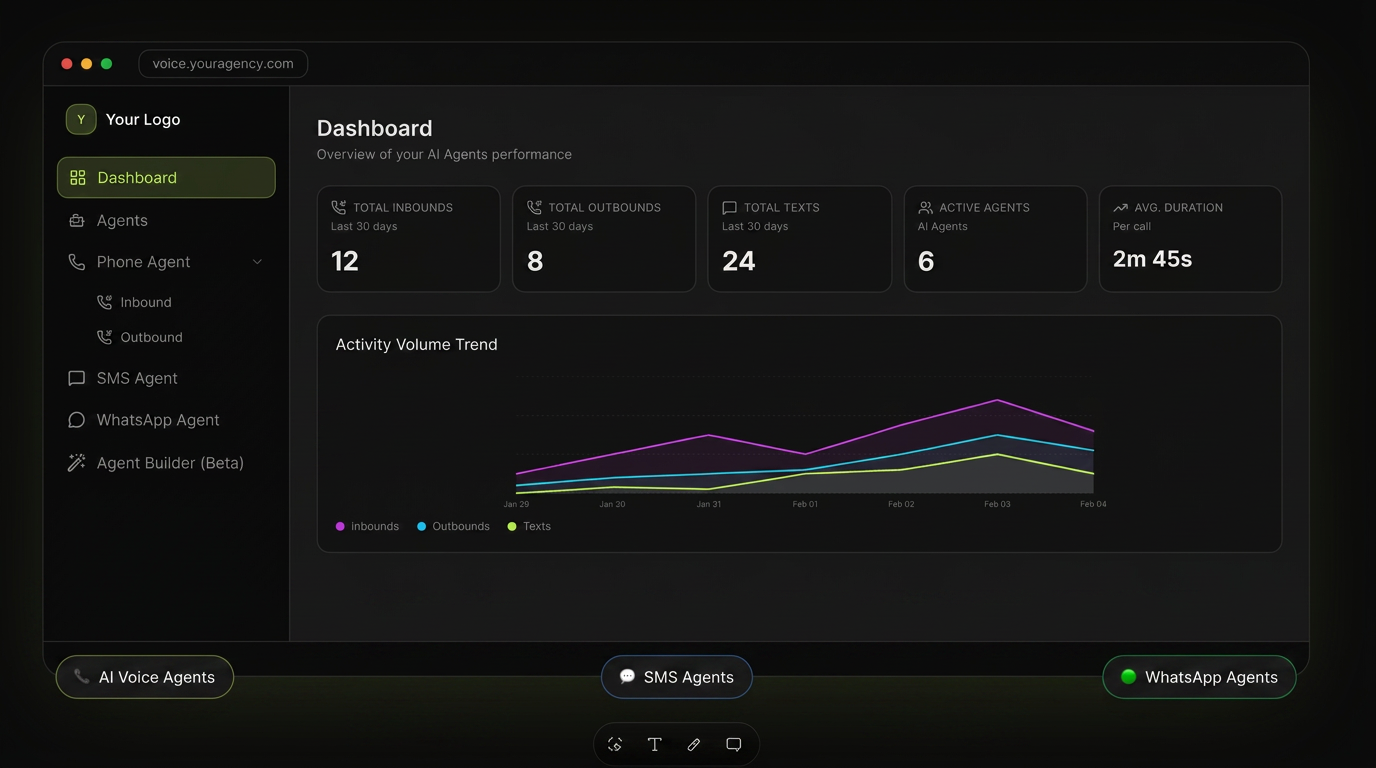Click the Active Agents people icon

925,207
